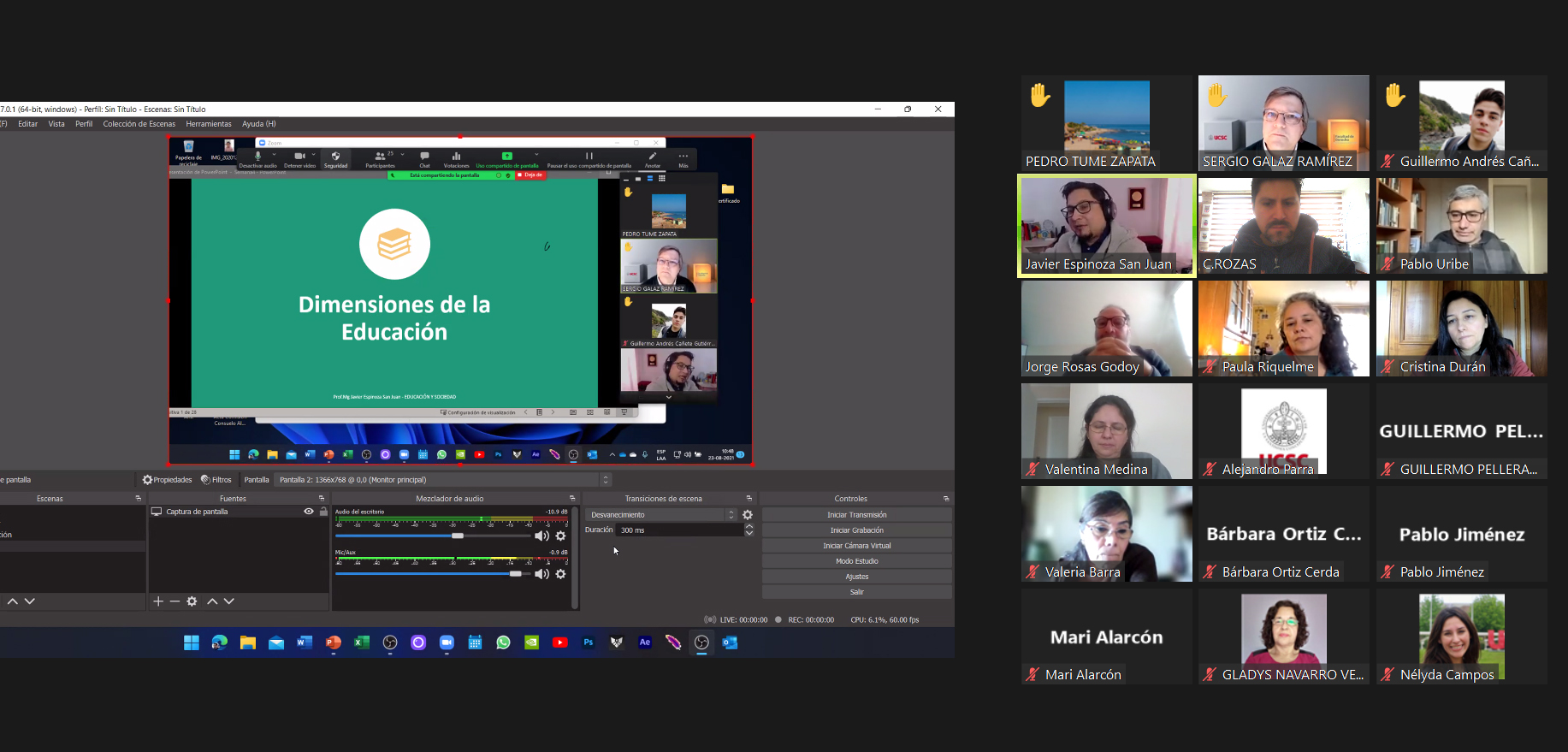The width and height of the screenshot is (1568, 752).
Task: Select Javier Espinoza San Juan video tile
Action: coord(1106,226)
